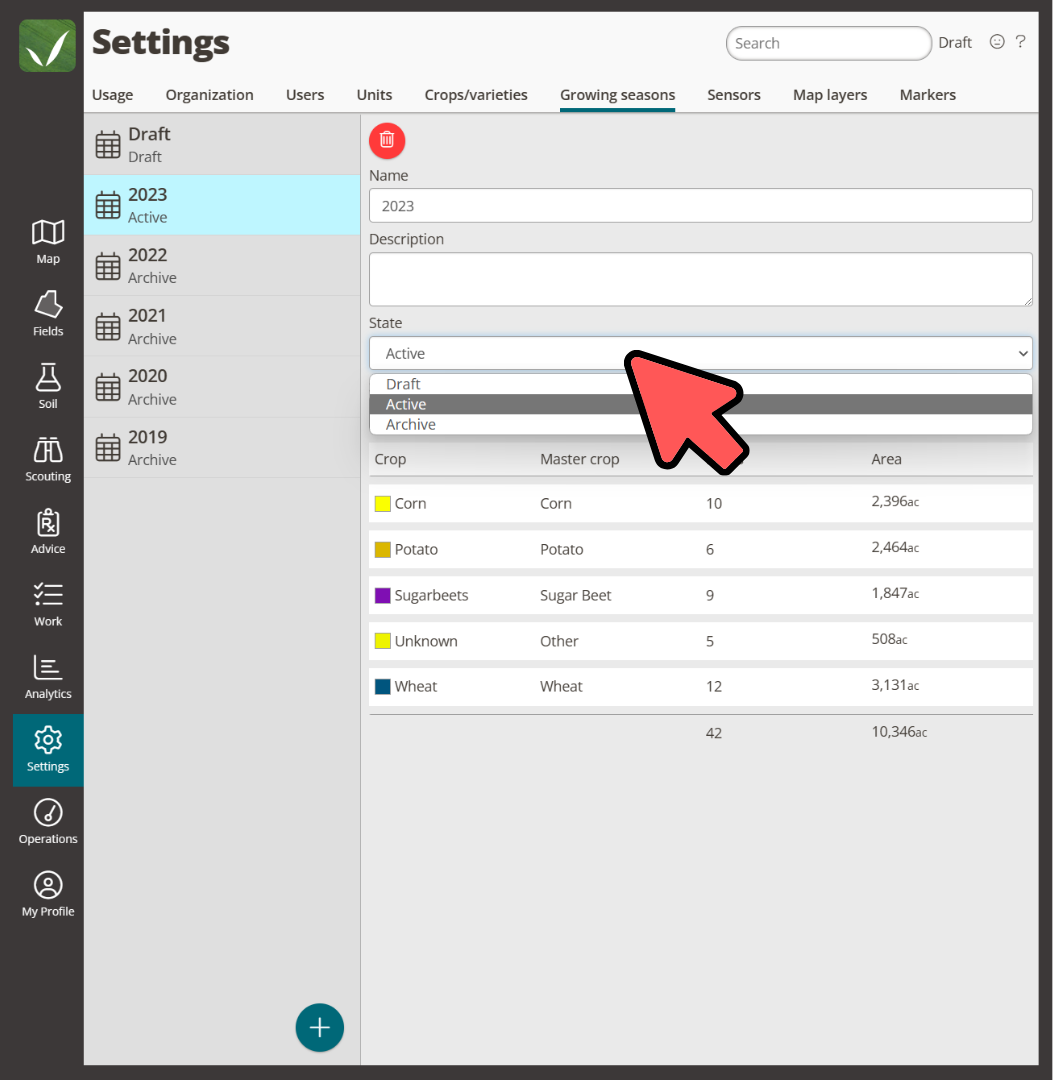Click the green leaf app logo
This screenshot has width=1053, height=1080.
coord(47,45)
